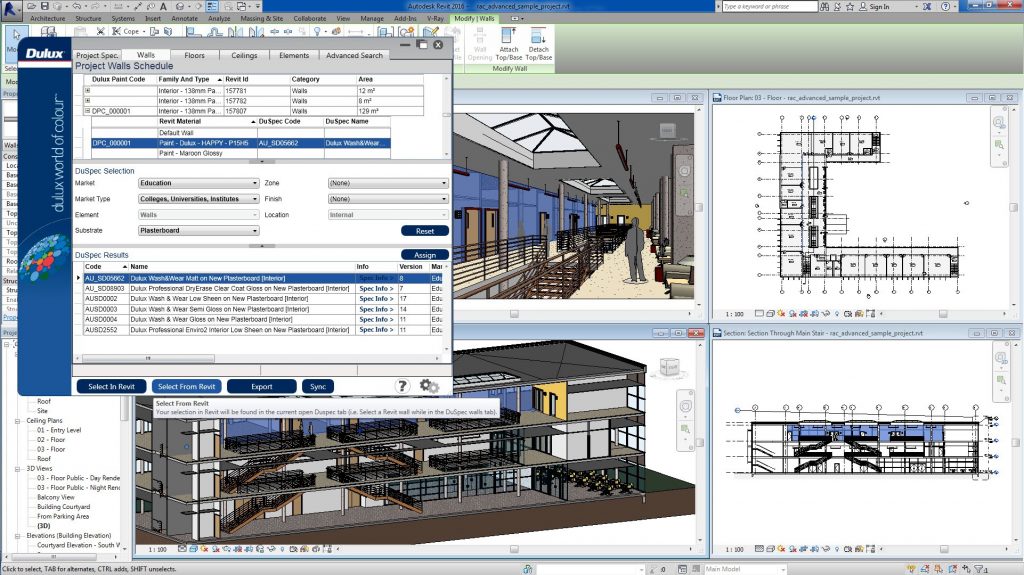The width and height of the screenshot is (1024, 575).
Task: Open Dulux plugin settings gear icon
Action: (x=429, y=386)
